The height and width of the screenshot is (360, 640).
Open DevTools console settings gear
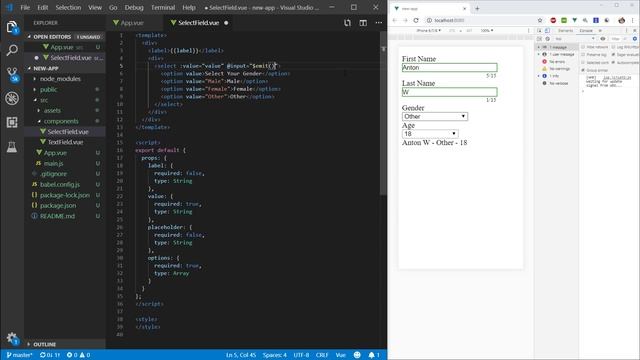point(635,39)
